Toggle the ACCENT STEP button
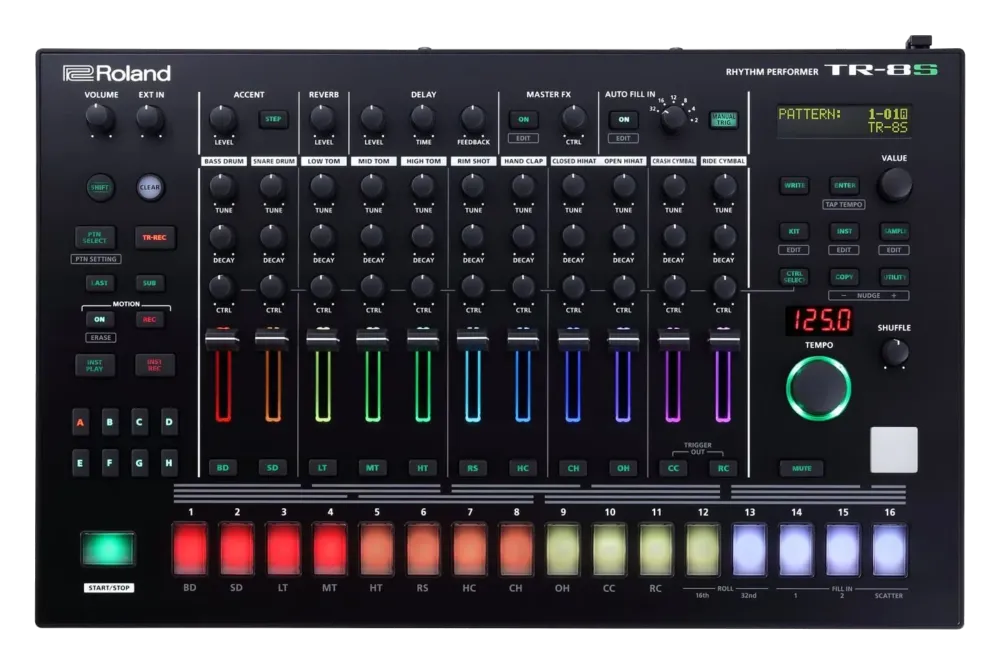The image size is (1000, 664). click(x=273, y=119)
